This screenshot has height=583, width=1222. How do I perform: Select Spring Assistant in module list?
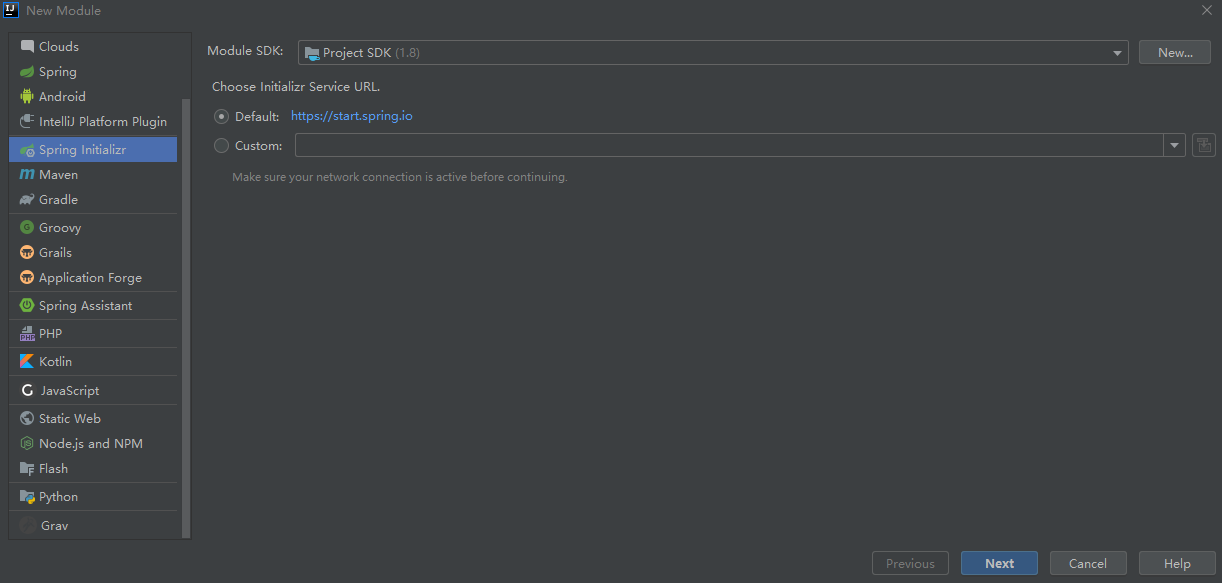pyautogui.click(x=93, y=306)
